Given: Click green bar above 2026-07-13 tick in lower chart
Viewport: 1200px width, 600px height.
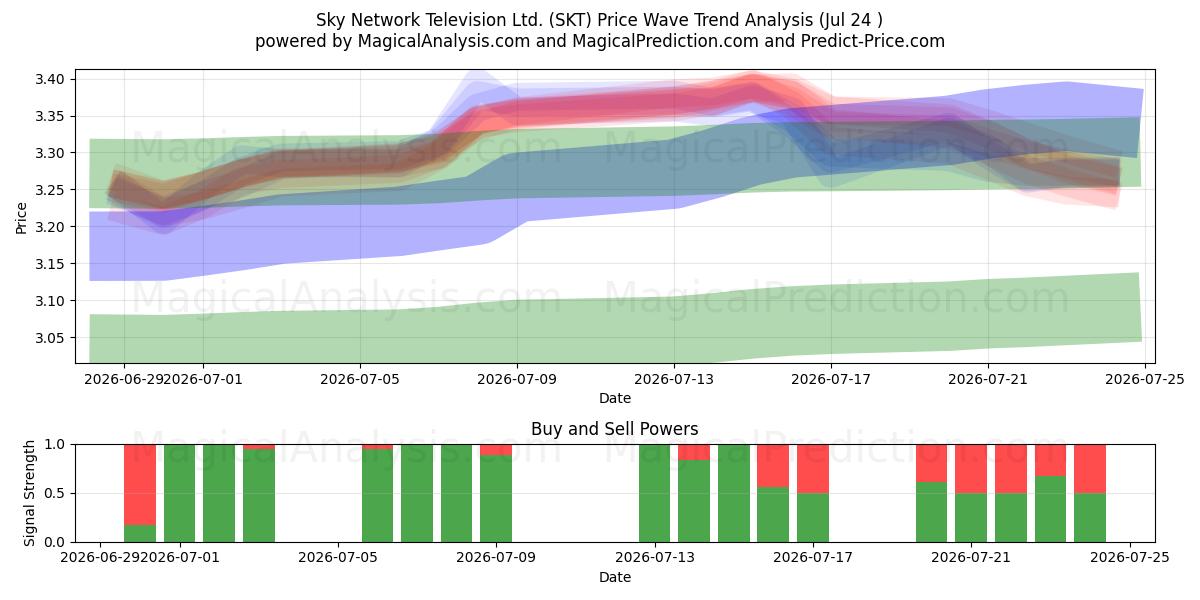Looking at the screenshot, I should point(655,493).
